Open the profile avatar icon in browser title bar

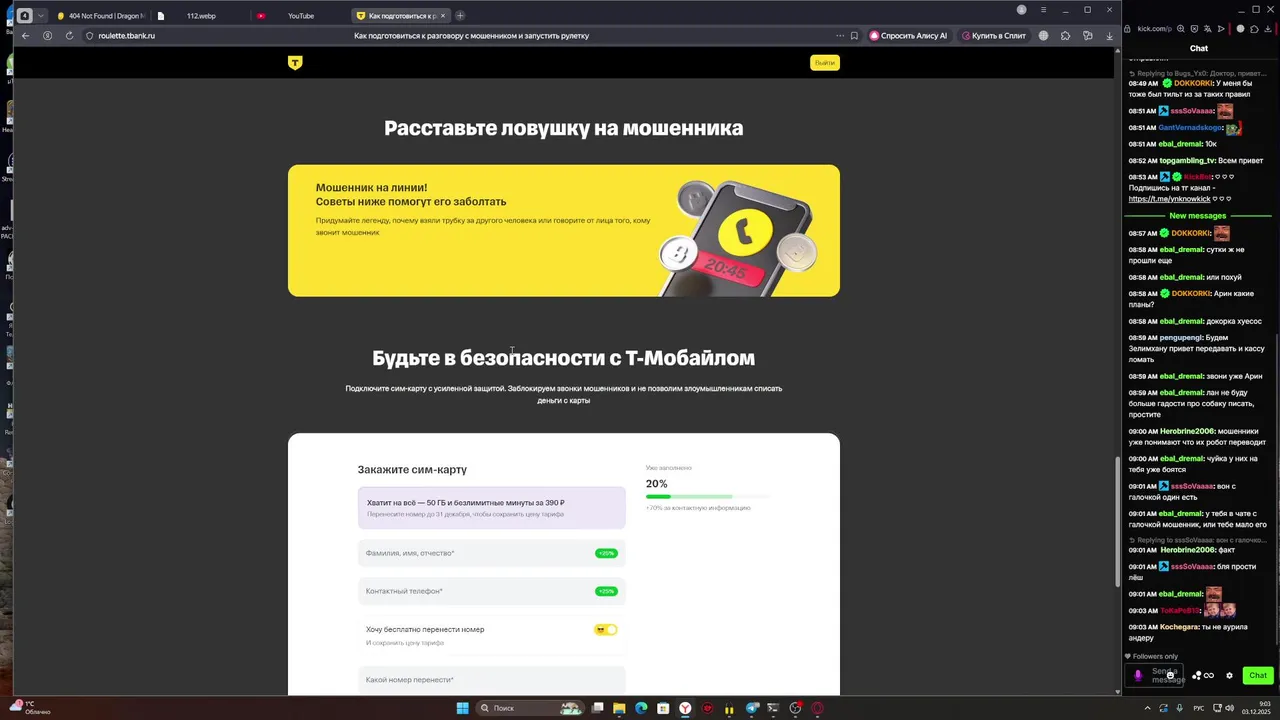[1021, 10]
